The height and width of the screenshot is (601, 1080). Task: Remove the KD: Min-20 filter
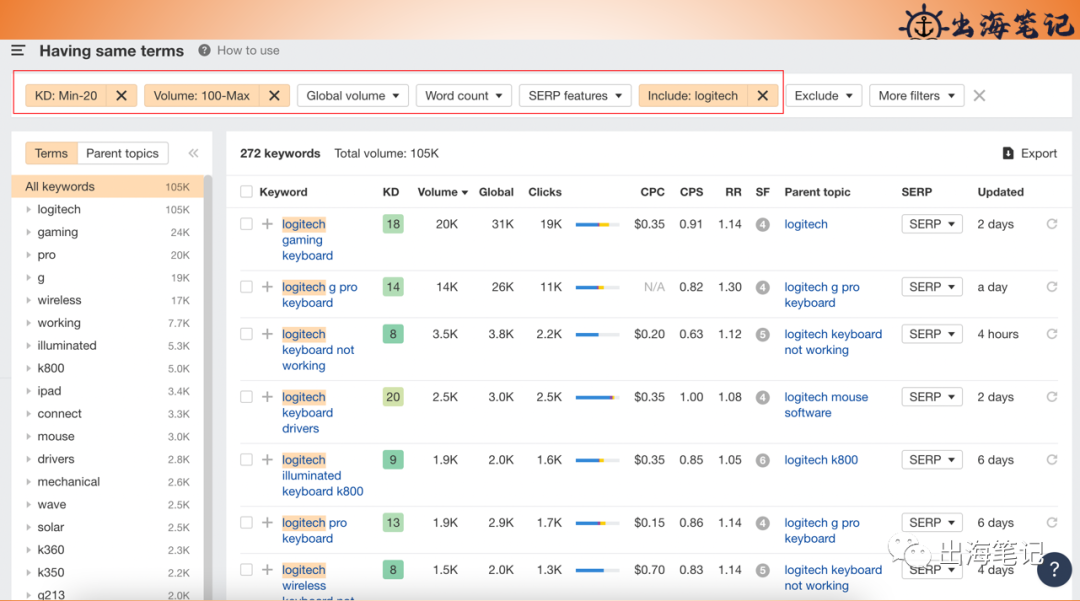coord(121,96)
